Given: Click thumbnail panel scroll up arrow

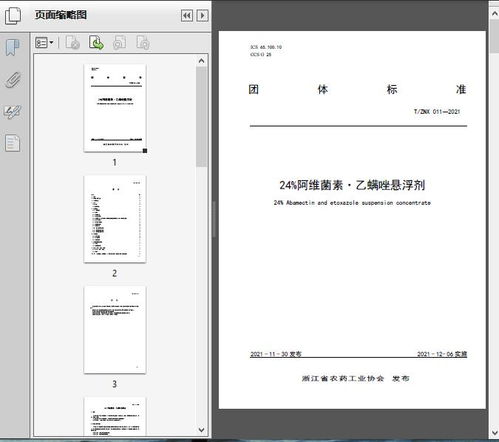Looking at the screenshot, I should pos(201,61).
